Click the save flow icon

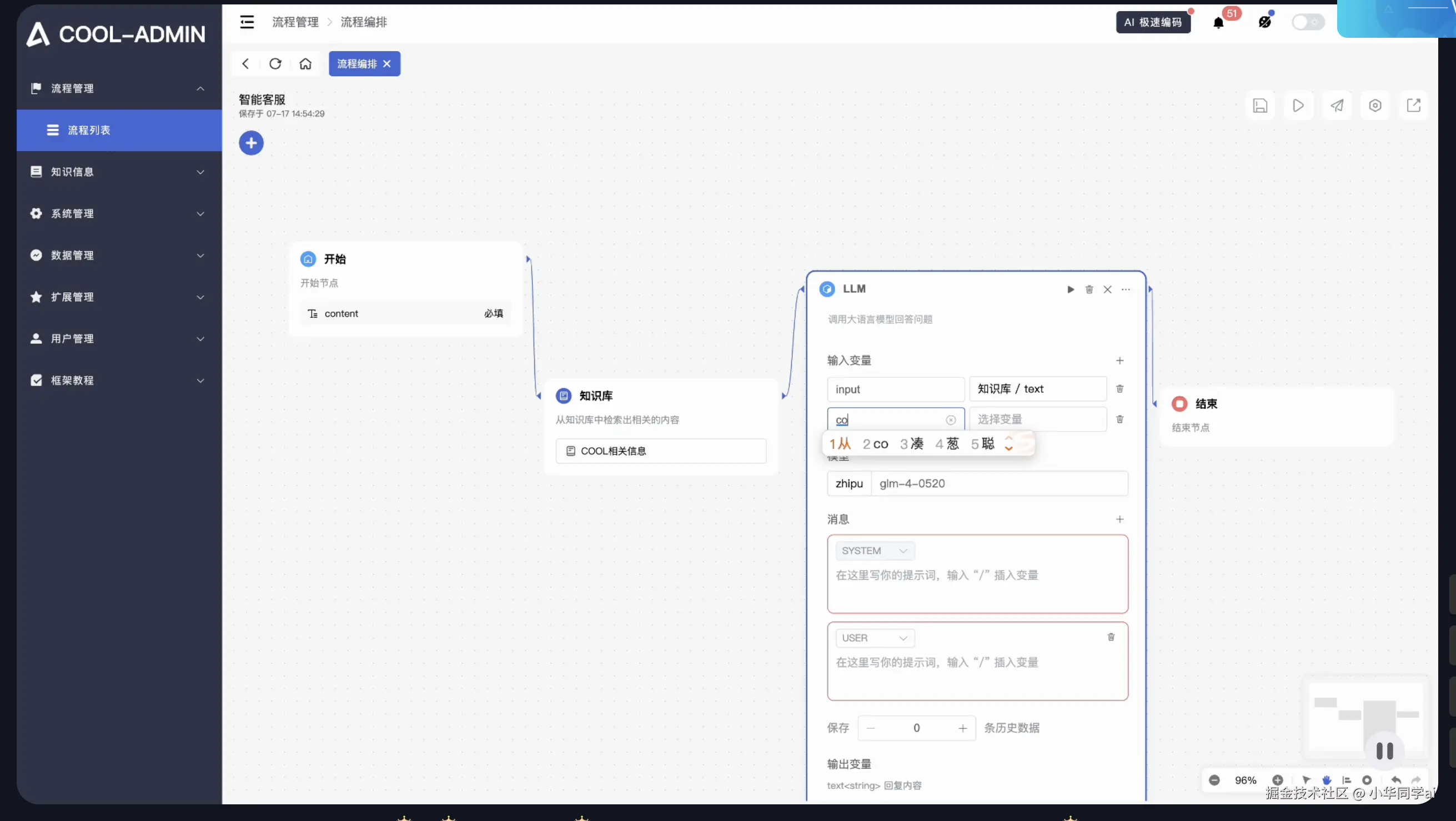1260,106
